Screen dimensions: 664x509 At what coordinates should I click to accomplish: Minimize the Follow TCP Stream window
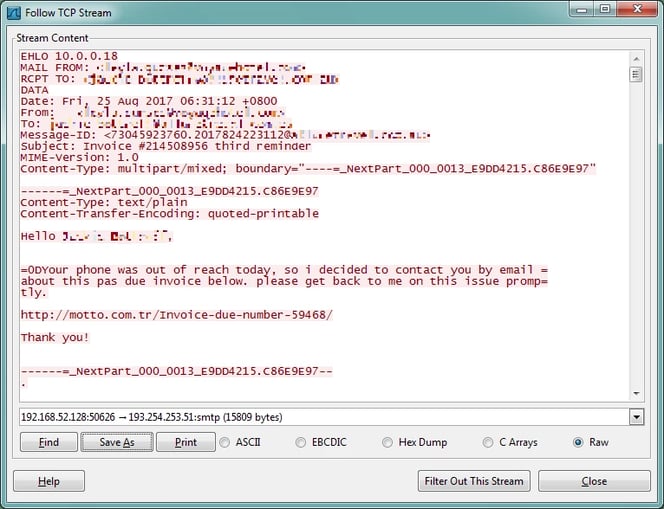[x=580, y=11]
